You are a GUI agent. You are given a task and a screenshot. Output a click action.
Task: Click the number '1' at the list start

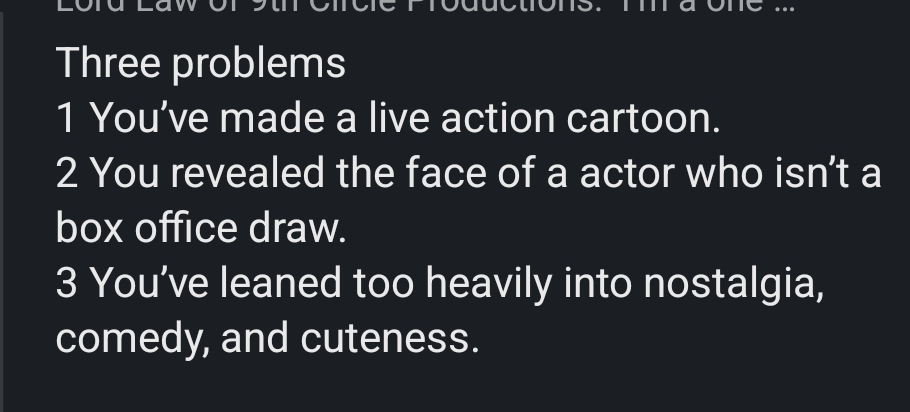(66, 119)
